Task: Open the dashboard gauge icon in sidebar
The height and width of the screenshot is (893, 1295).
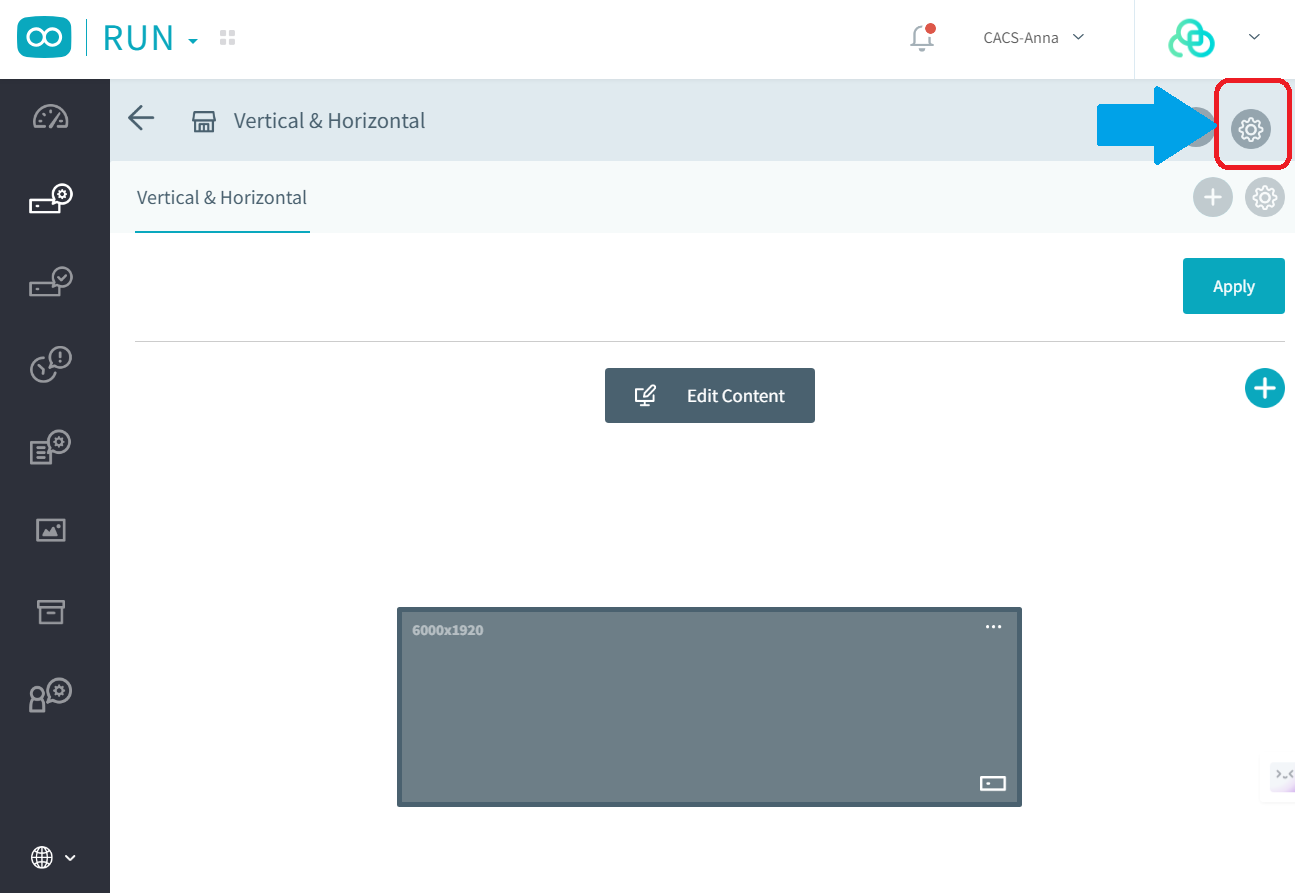Action: 50,117
